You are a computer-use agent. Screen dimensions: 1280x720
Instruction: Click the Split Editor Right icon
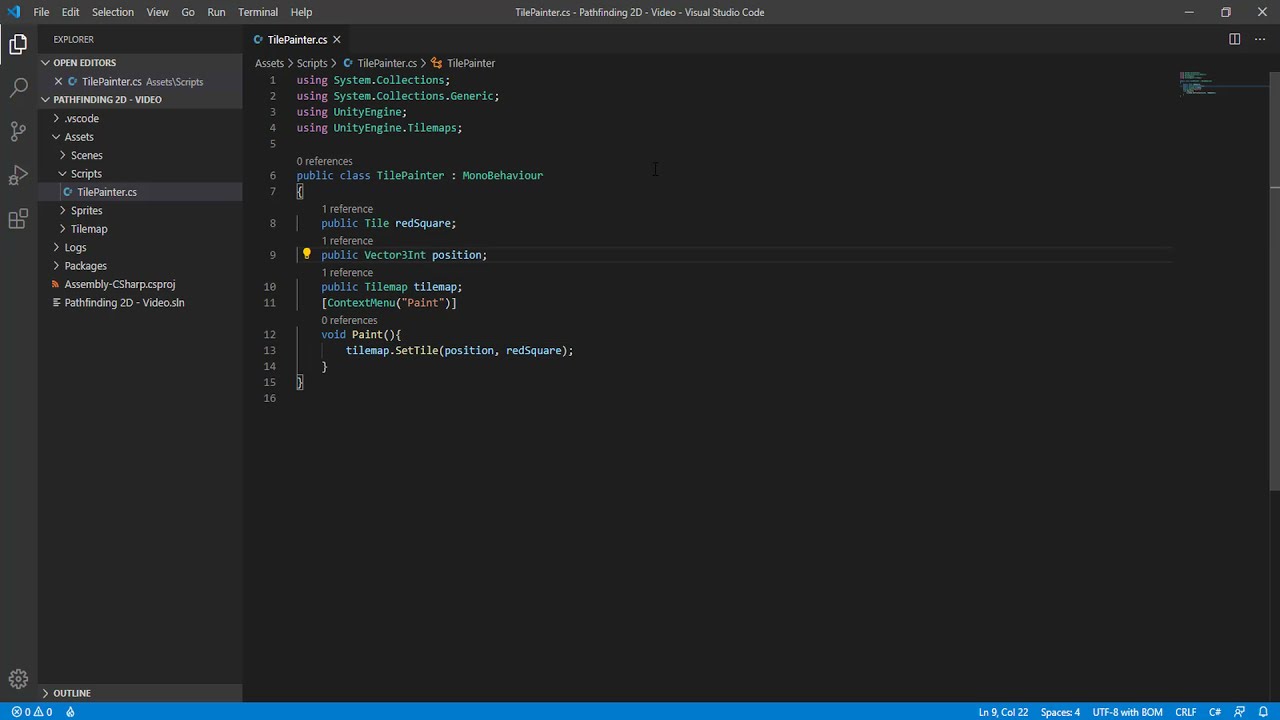pyautogui.click(x=1234, y=39)
